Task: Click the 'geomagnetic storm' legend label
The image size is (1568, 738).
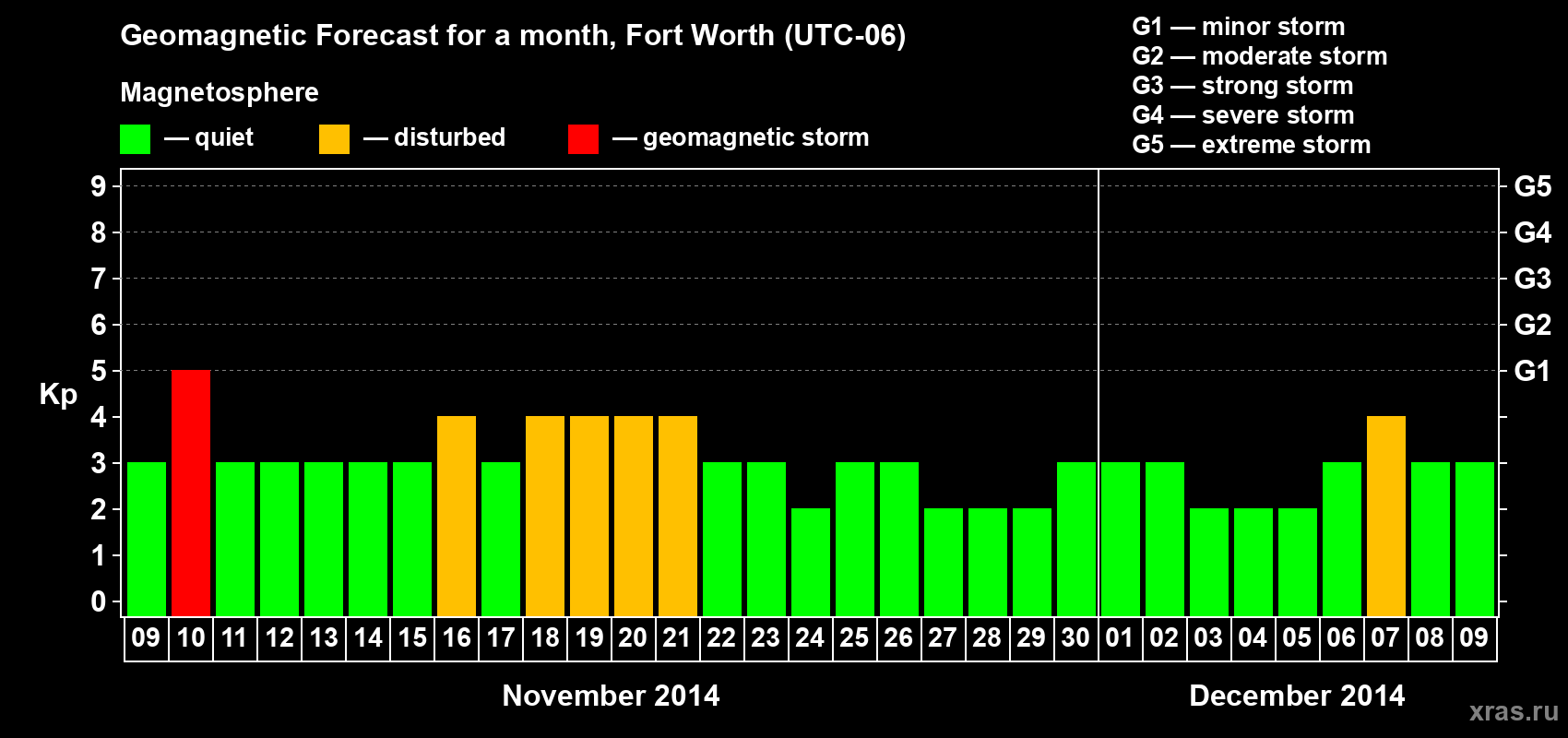Action: tap(755, 137)
